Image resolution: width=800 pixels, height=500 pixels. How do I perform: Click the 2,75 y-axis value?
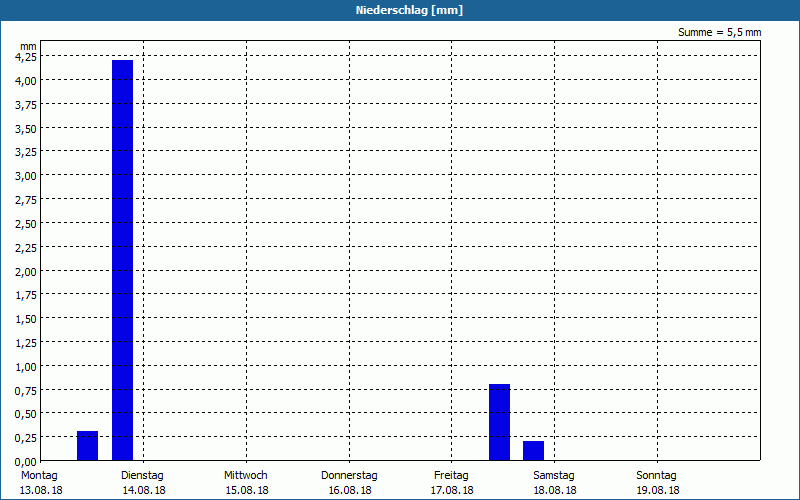(26, 200)
